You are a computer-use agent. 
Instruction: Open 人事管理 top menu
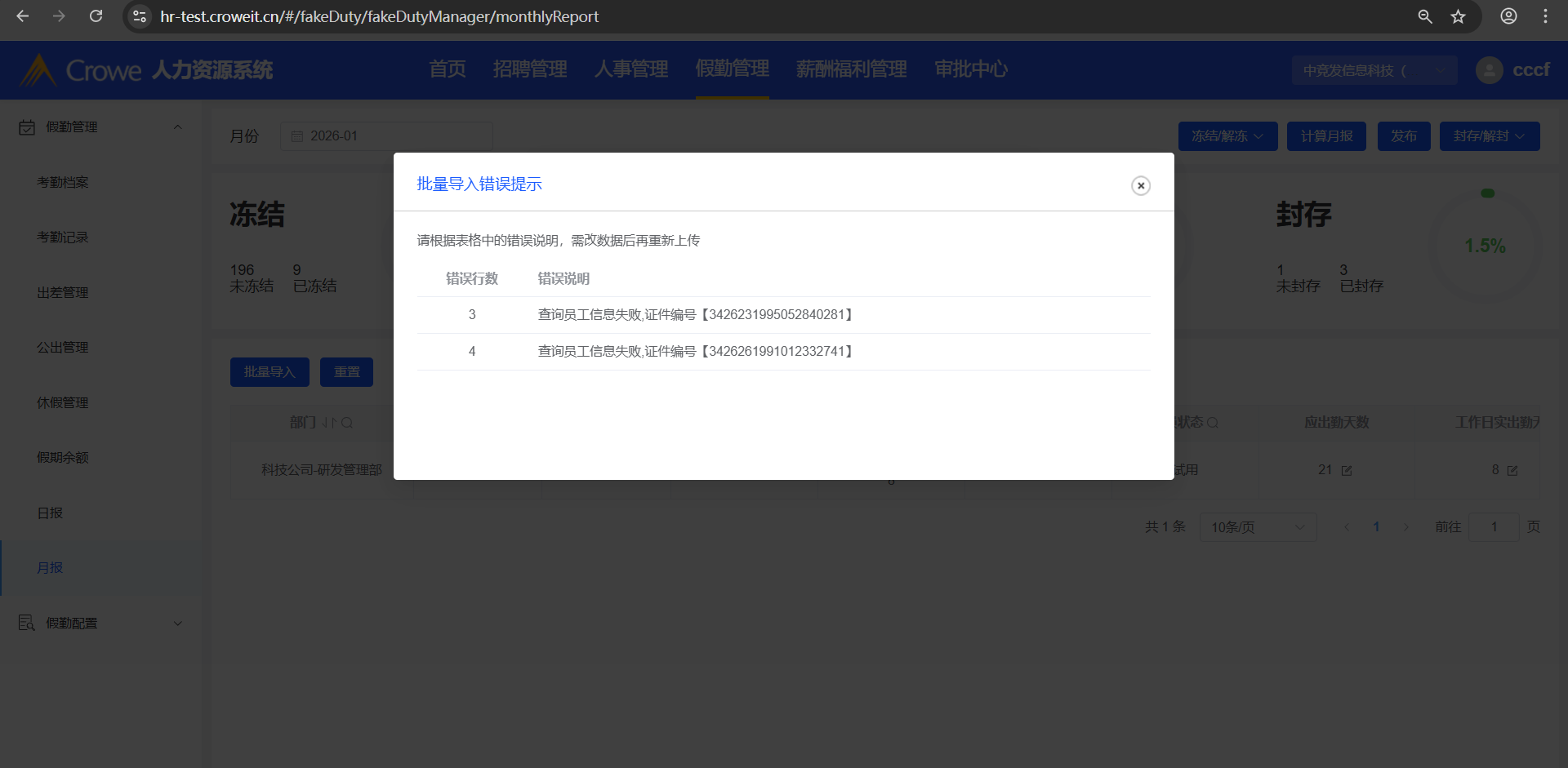click(x=631, y=69)
